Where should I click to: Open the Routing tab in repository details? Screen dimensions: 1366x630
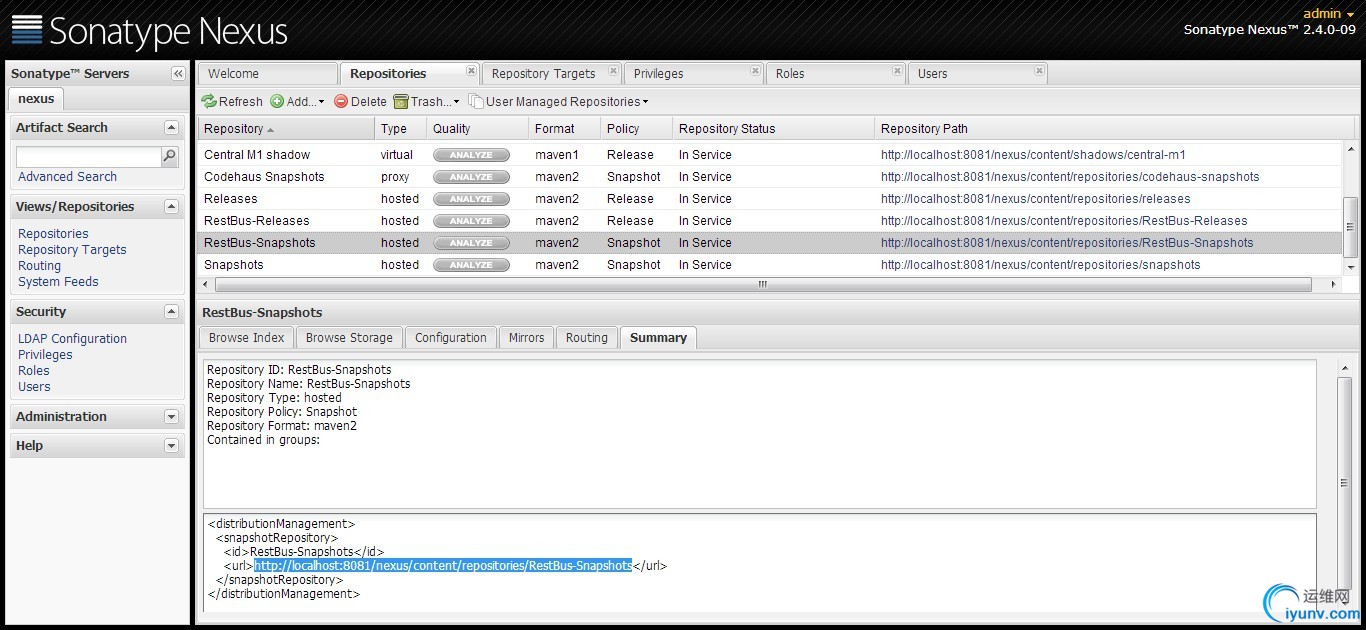tap(586, 338)
